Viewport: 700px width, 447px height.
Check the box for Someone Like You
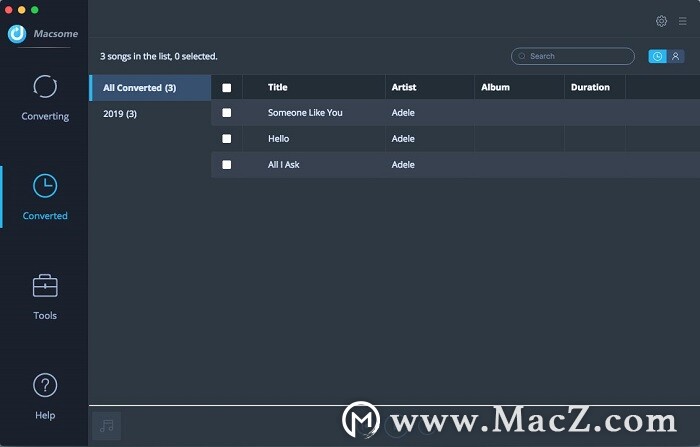227,113
